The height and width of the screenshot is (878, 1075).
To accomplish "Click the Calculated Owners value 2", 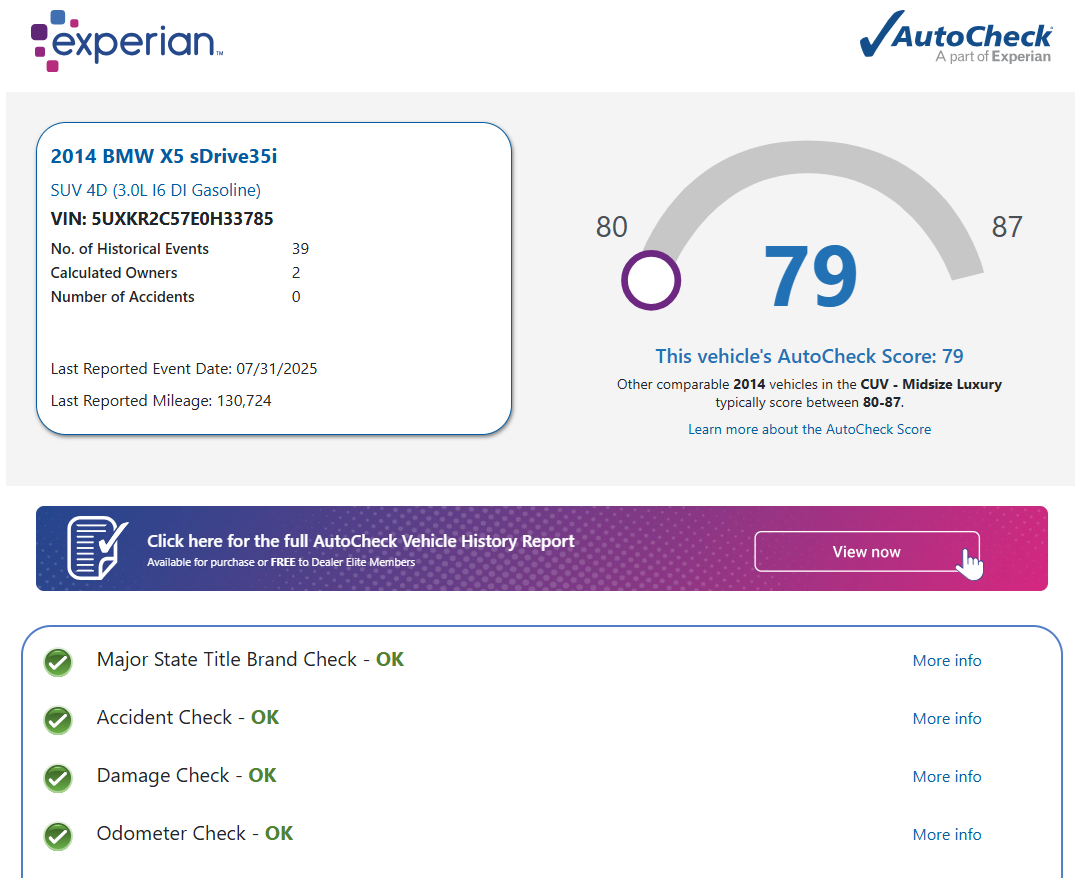I will [296, 273].
